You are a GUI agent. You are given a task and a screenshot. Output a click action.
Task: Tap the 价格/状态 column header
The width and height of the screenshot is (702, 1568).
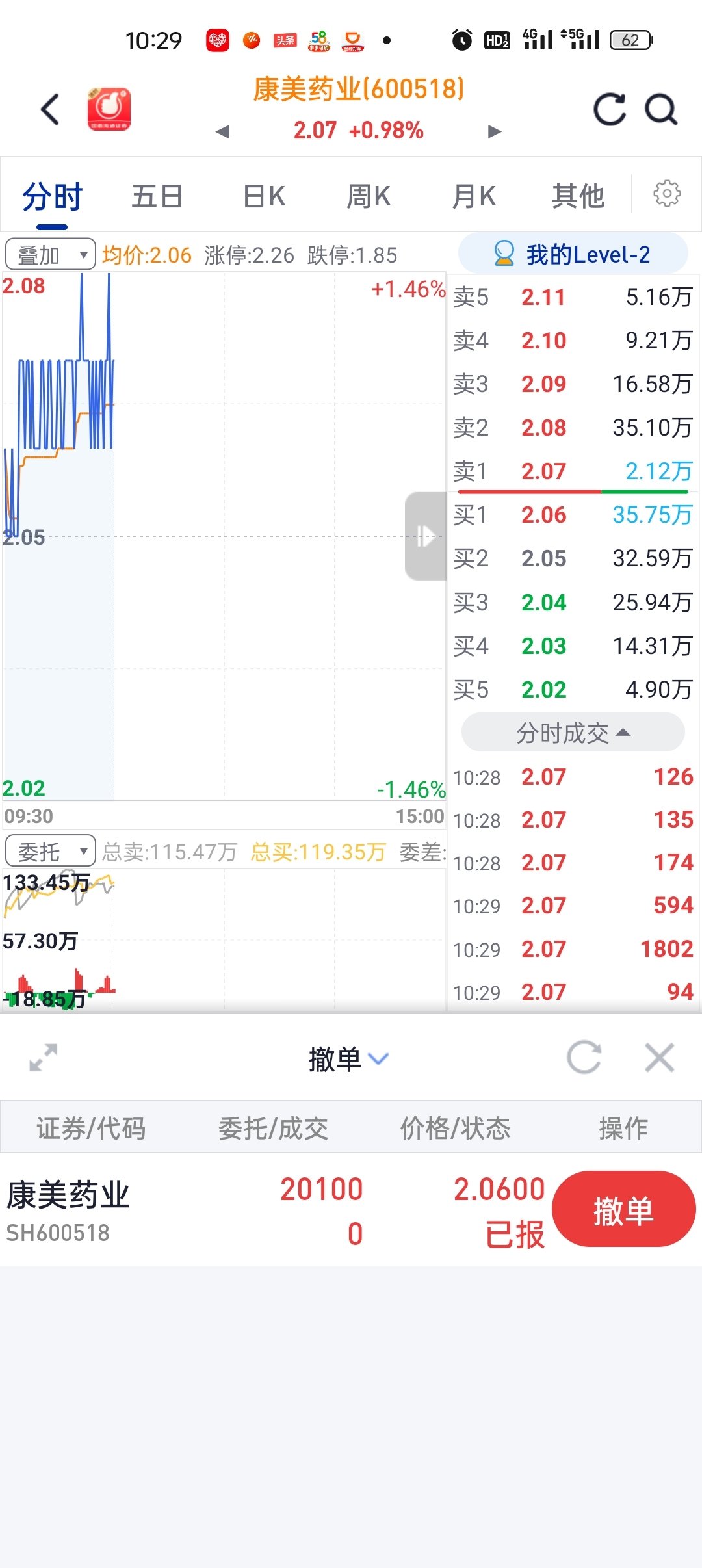455,1128
